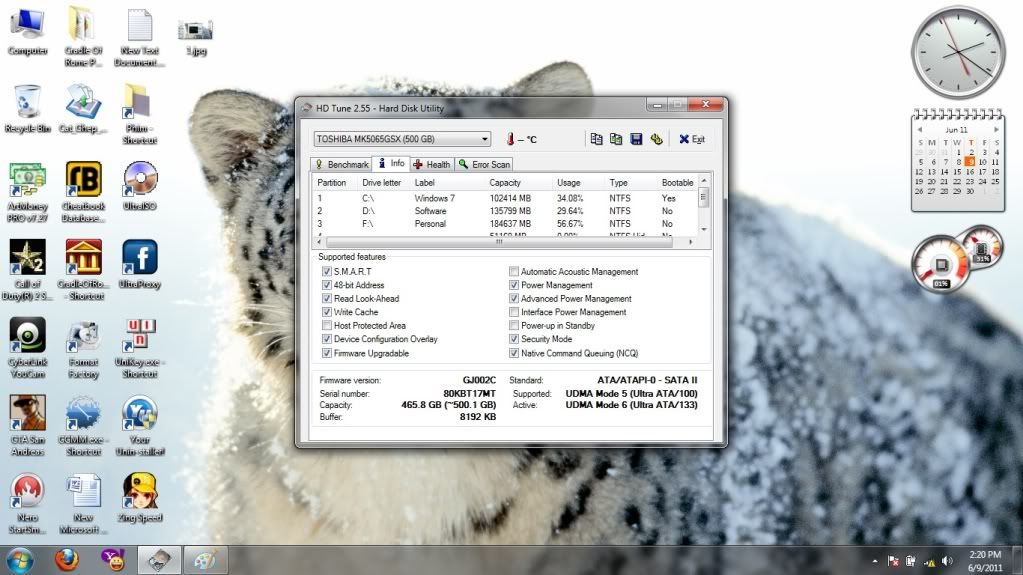Toggle the Native Command Queuing checkbox
Screen dimensions: 1023x575
pos(514,353)
